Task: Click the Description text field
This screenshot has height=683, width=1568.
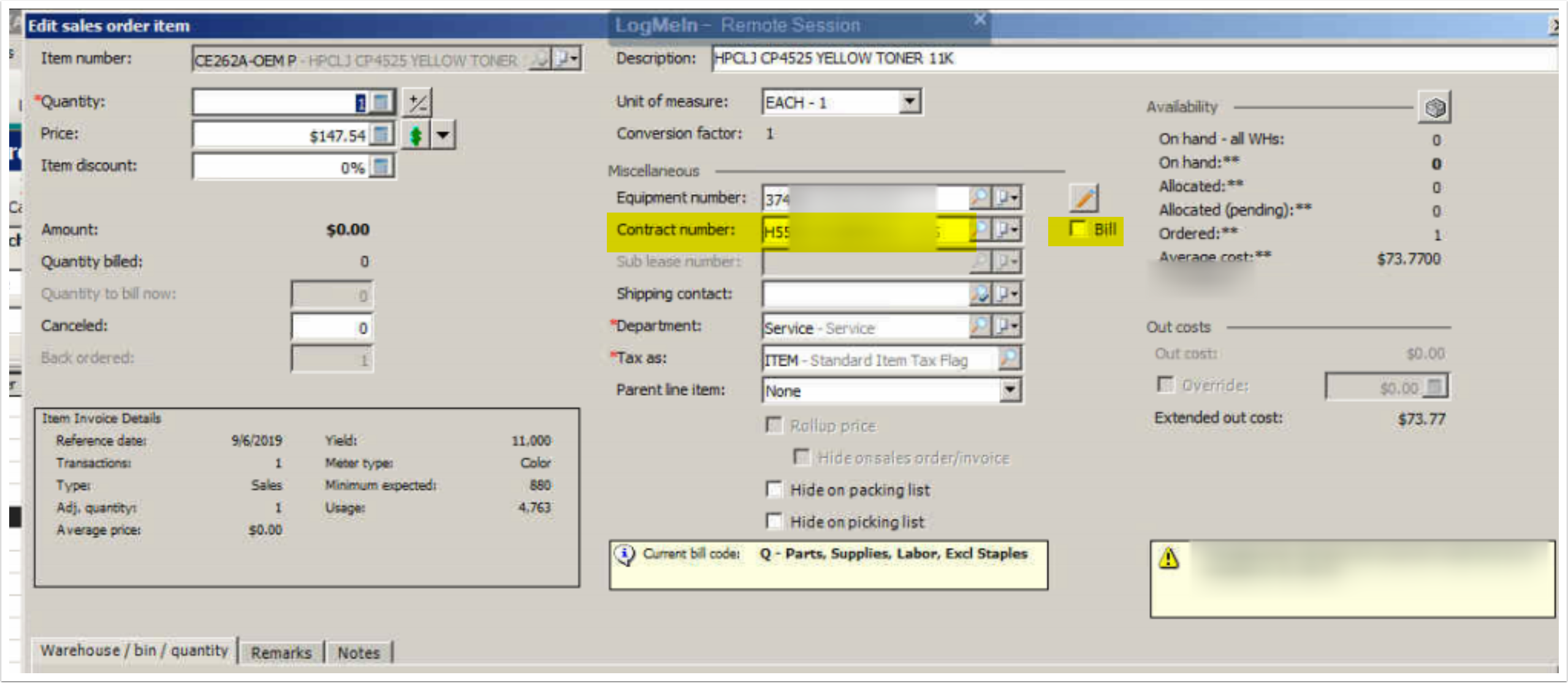Action: tap(1134, 59)
